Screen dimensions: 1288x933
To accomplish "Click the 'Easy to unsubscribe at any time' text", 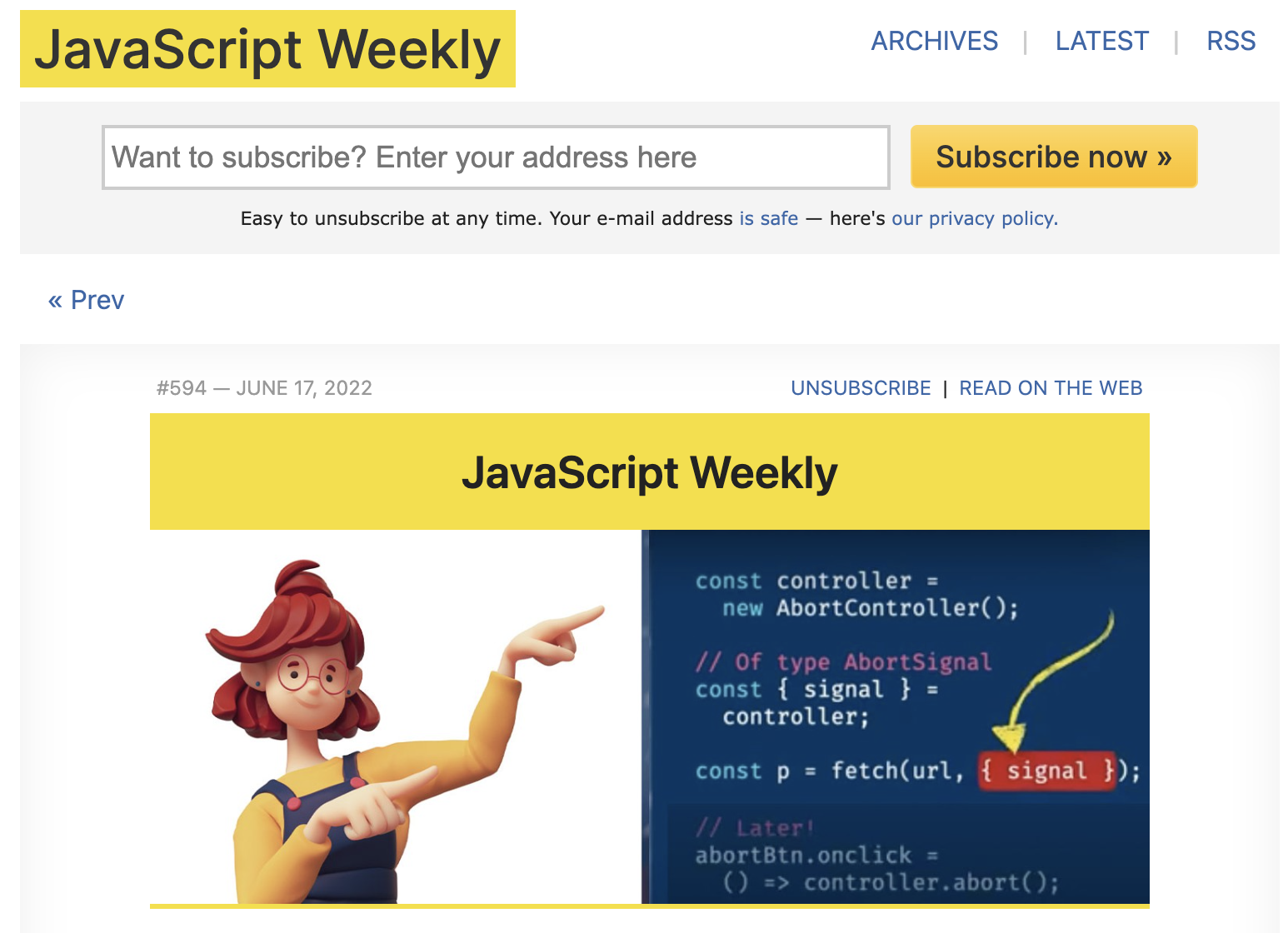I will click(x=392, y=218).
